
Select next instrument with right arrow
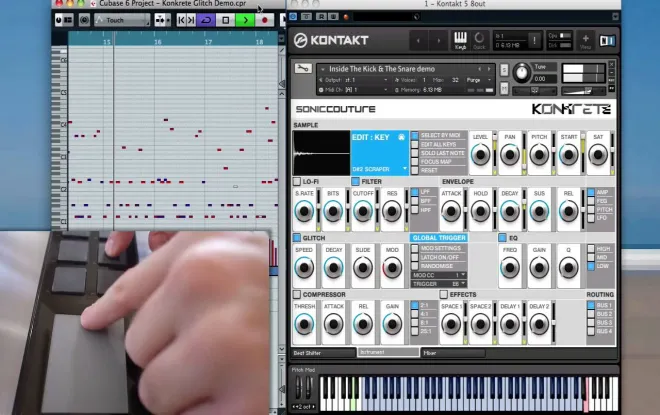(x=489, y=69)
